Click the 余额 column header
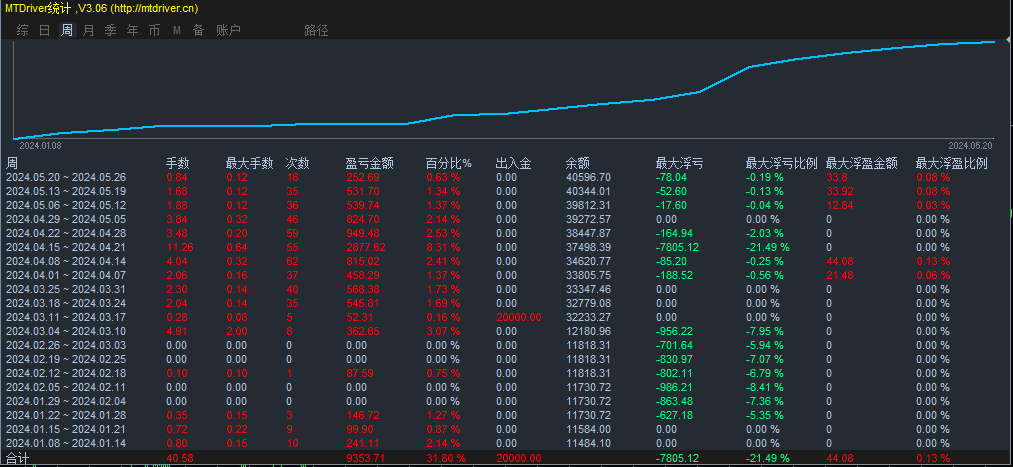The width and height of the screenshot is (1013, 467). [578, 163]
